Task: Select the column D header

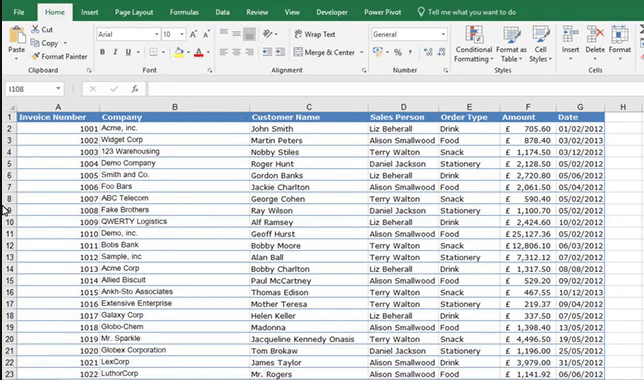Action: pyautogui.click(x=403, y=107)
